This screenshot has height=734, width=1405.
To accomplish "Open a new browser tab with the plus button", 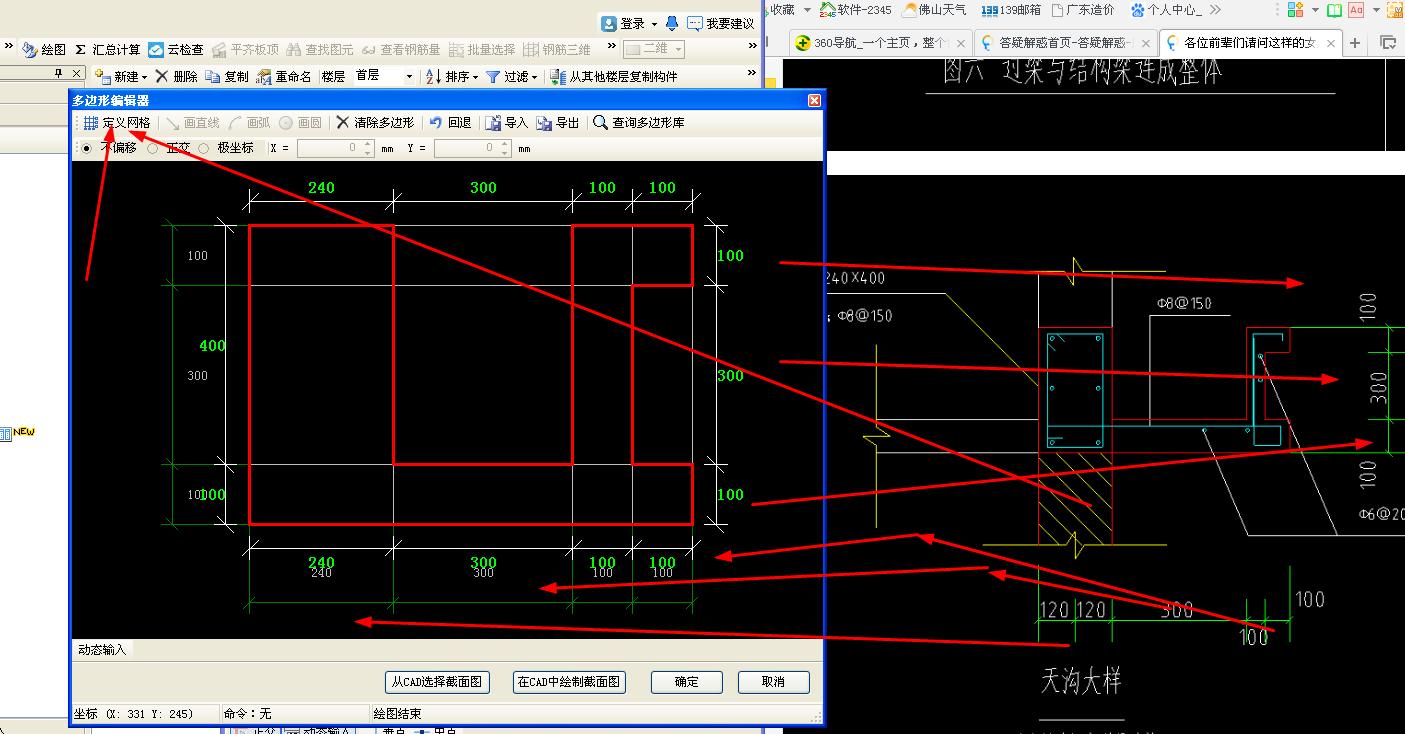I will [1355, 43].
